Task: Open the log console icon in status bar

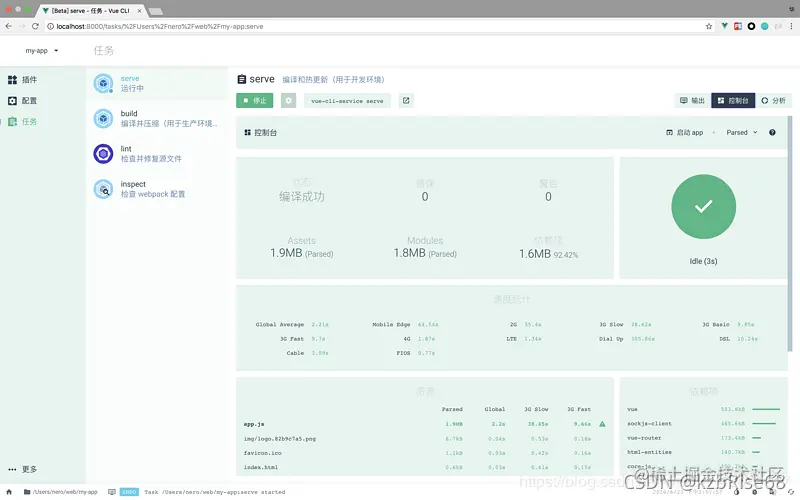Action: click(x=112, y=492)
